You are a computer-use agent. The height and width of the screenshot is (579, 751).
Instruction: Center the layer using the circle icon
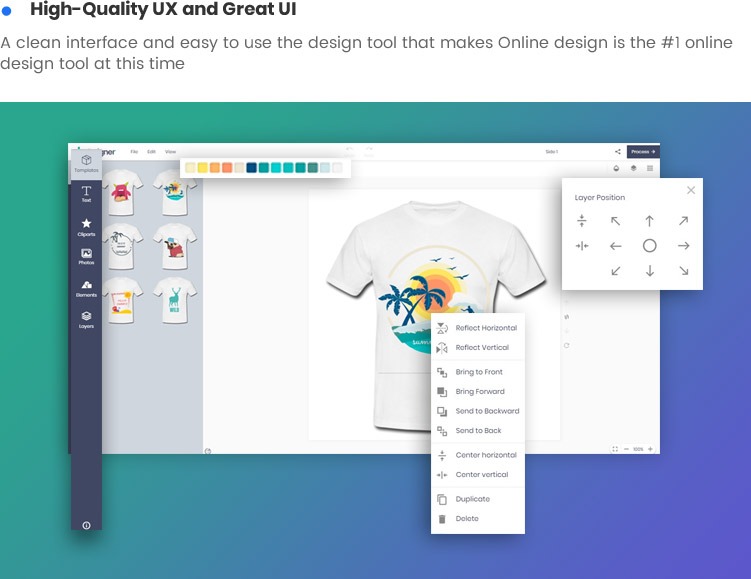coord(649,246)
